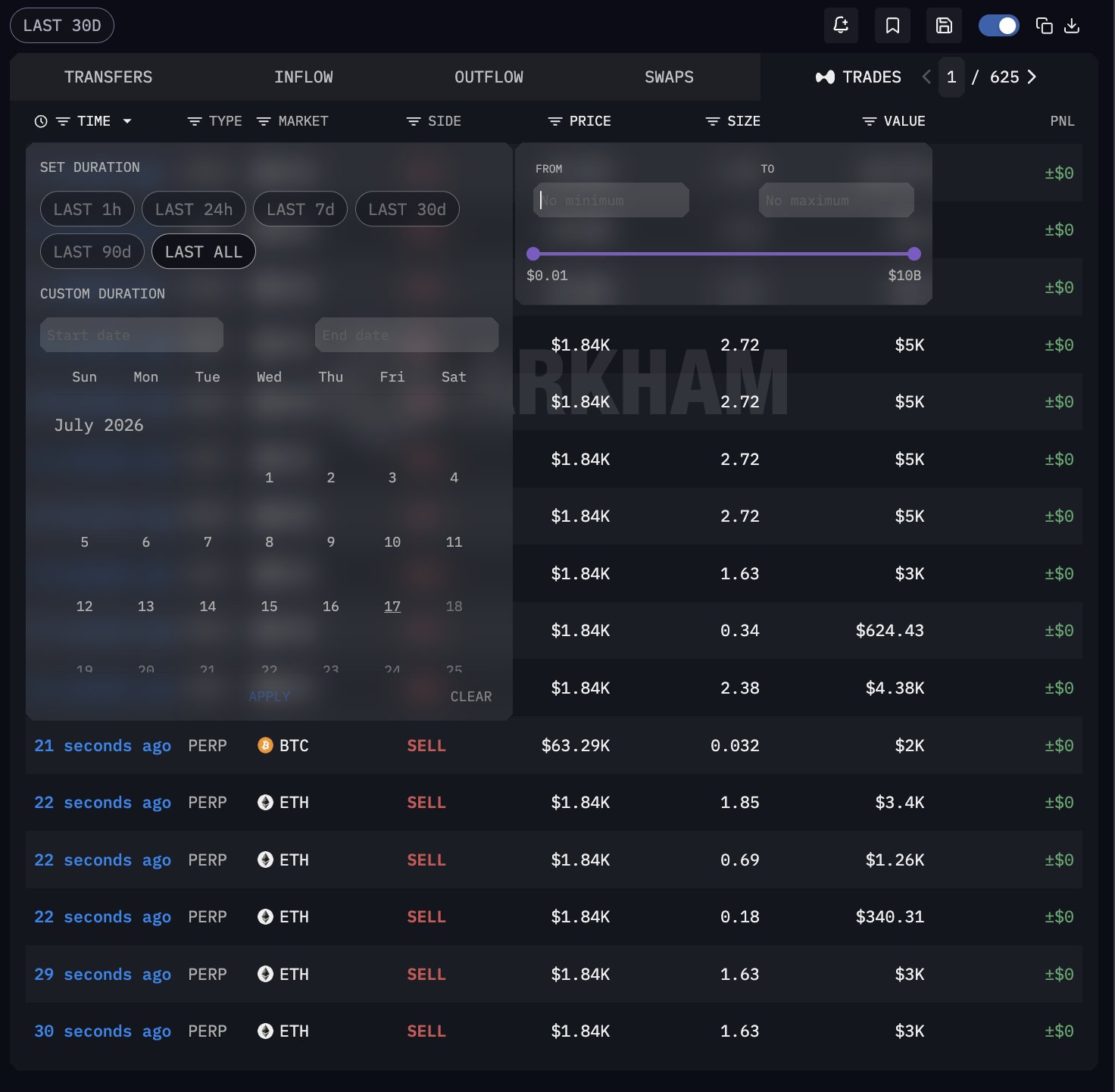Click the $624.43 value cell
This screenshot has height=1092, width=1115.
pos(890,631)
